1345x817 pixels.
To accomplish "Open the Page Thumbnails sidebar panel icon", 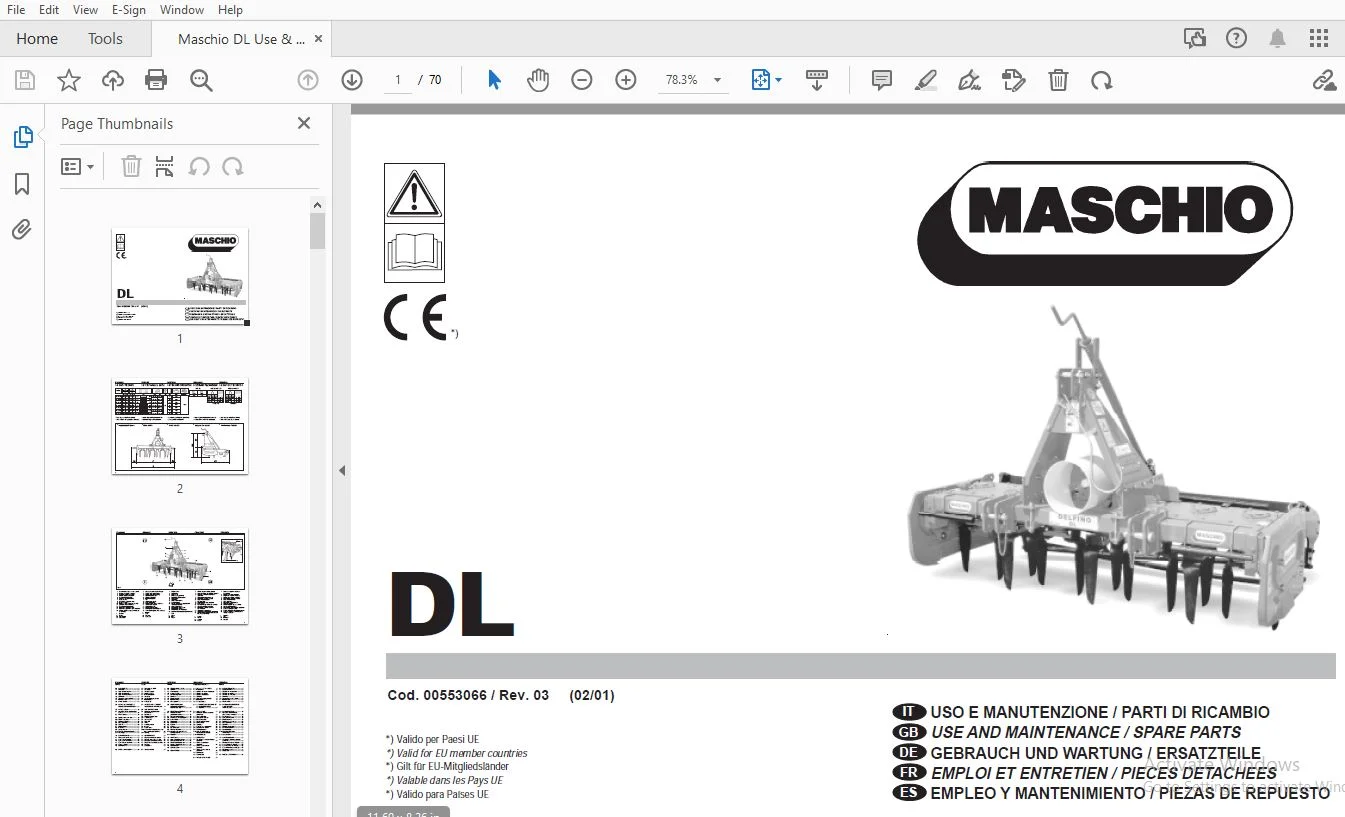I will (22, 137).
